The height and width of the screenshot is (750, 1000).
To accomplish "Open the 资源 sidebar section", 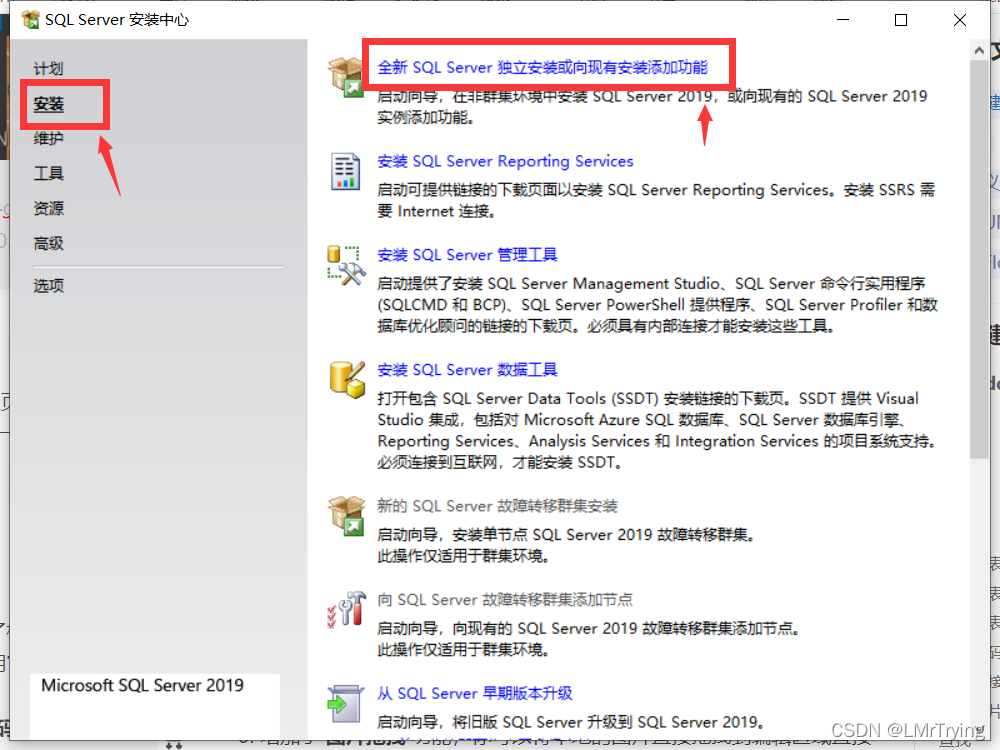I will point(48,208).
